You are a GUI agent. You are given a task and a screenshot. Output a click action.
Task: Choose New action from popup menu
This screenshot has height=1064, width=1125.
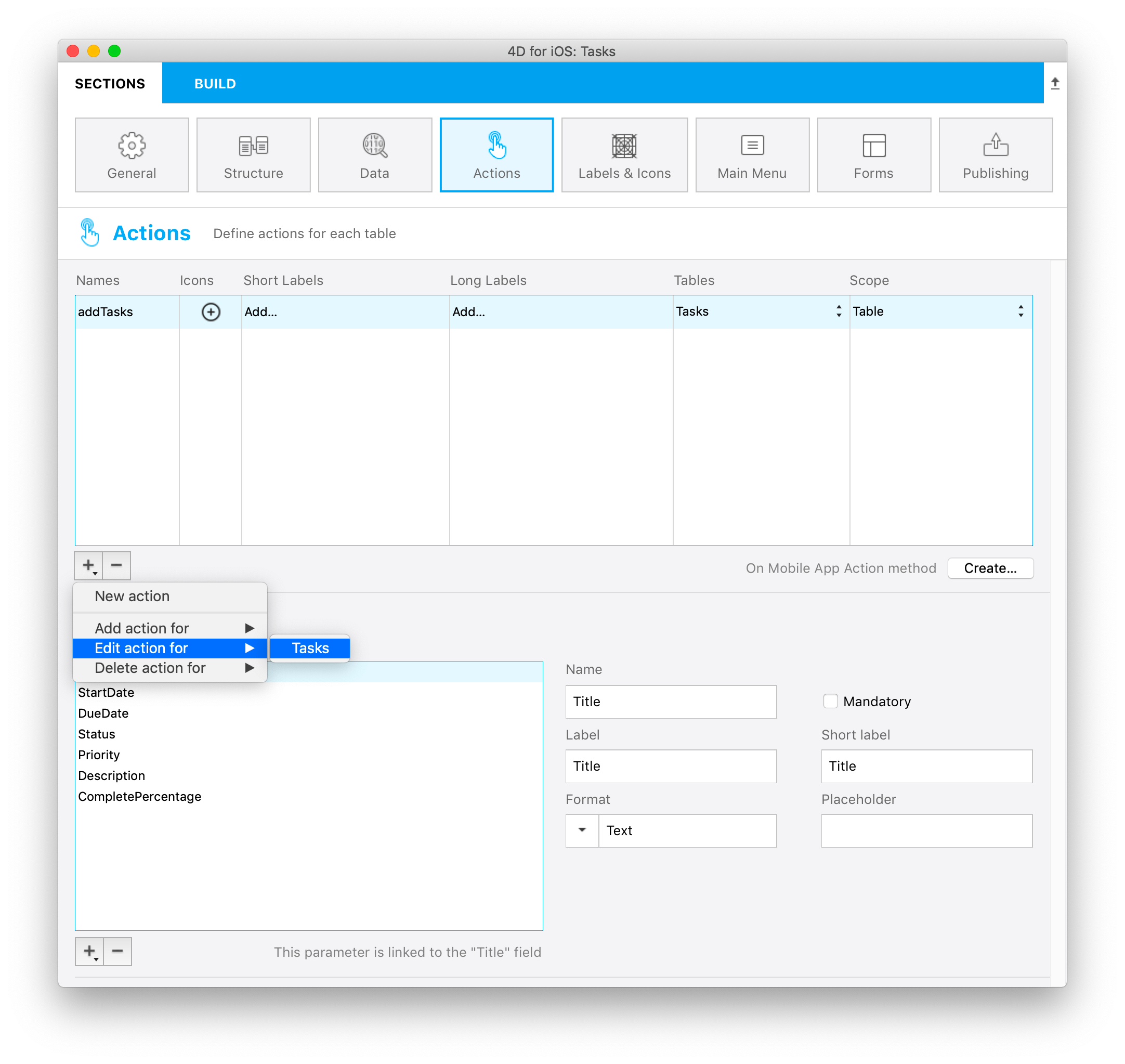(x=170, y=596)
